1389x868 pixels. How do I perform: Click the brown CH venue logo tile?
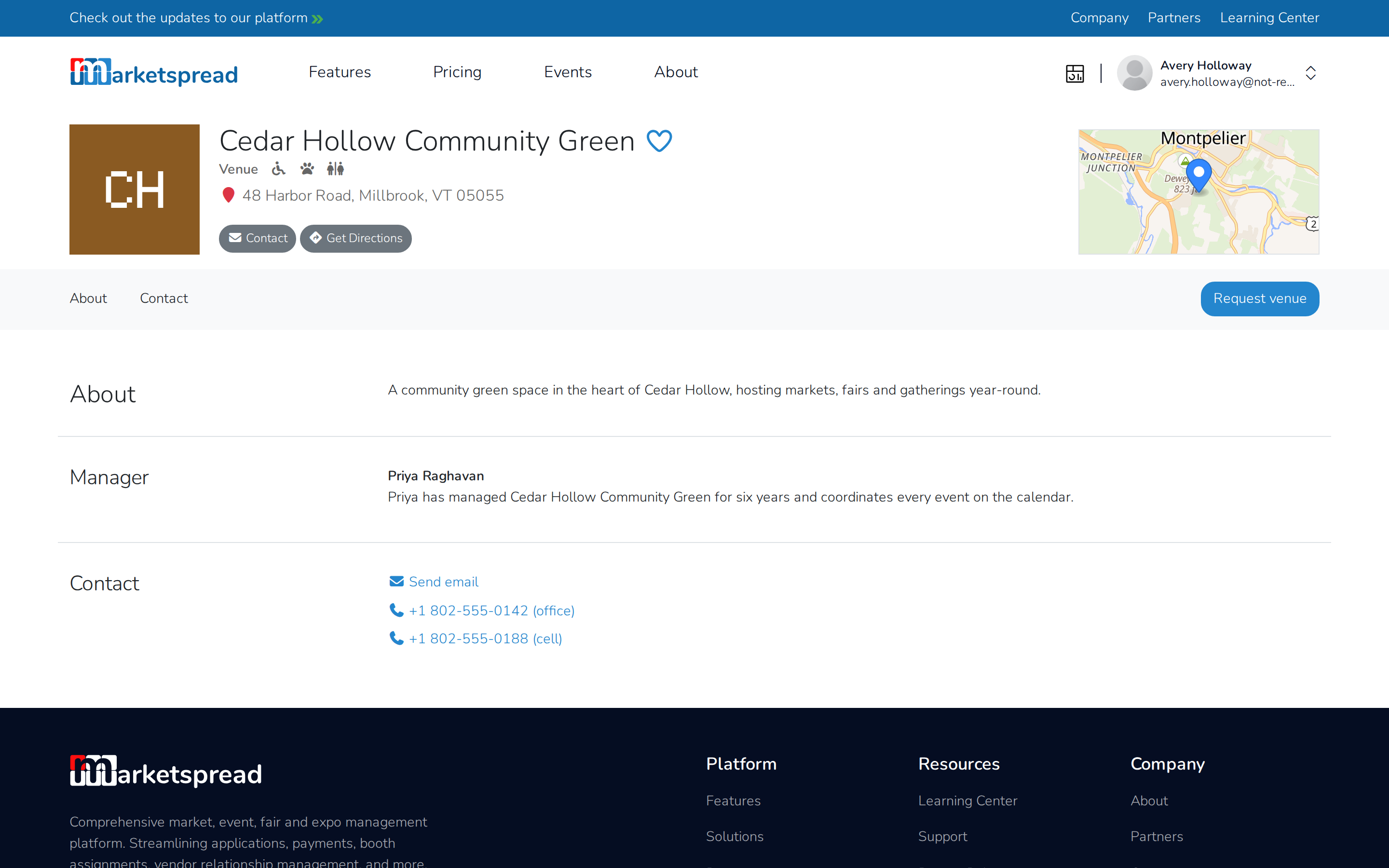[x=134, y=190]
